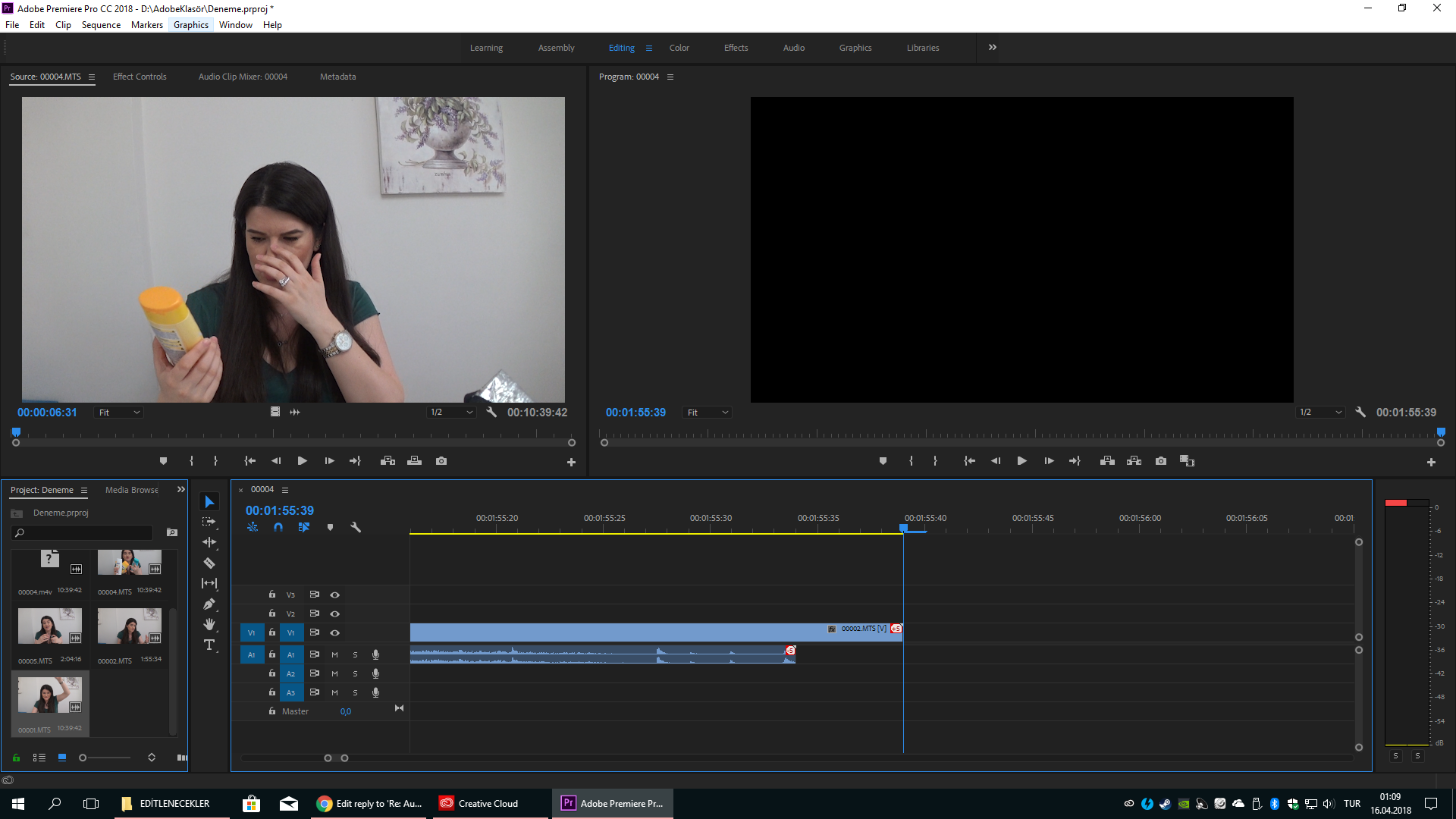Image resolution: width=1456 pixels, height=819 pixels.
Task: Add marker in timeline panel
Action: point(330,527)
